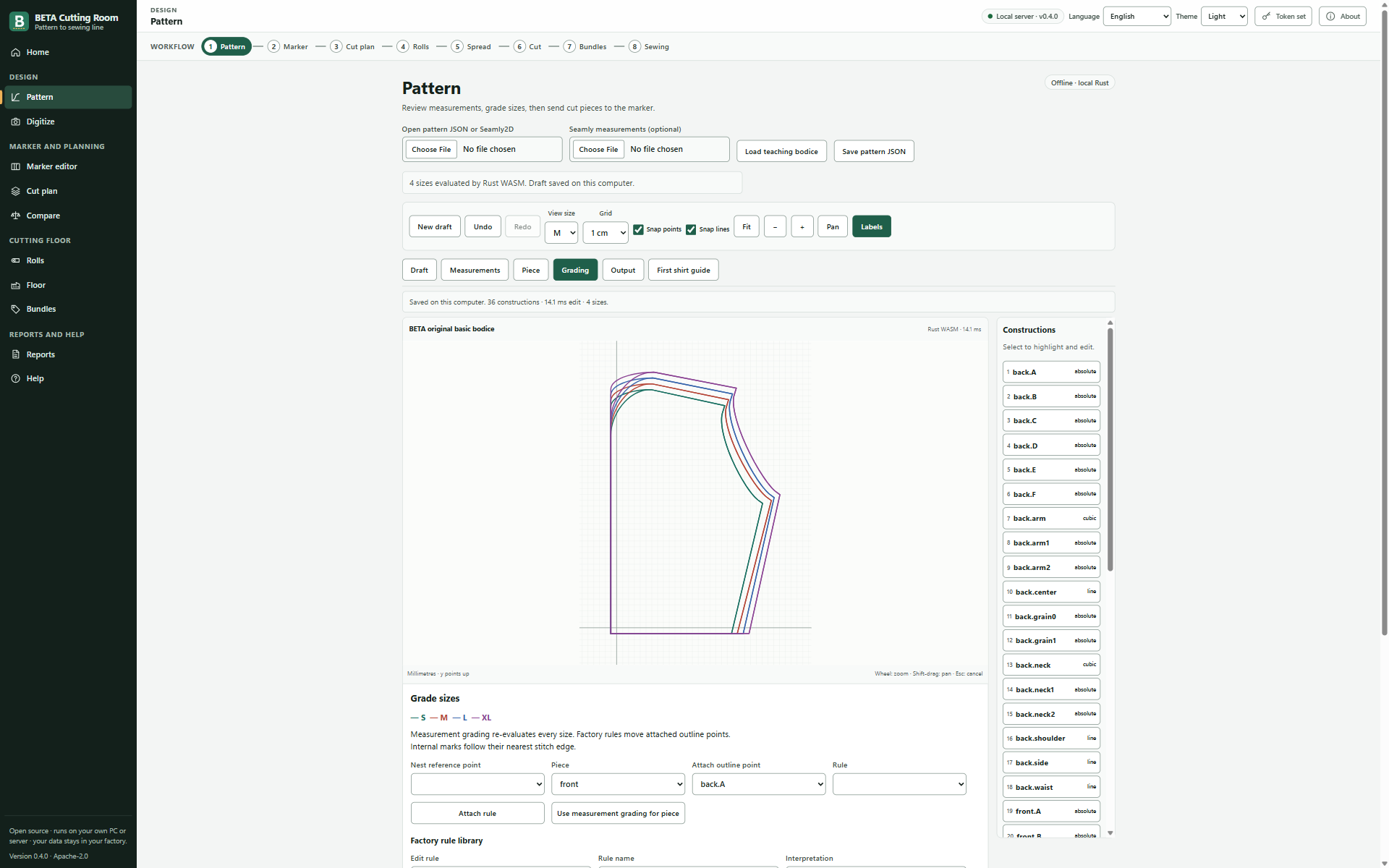Image resolution: width=1389 pixels, height=868 pixels.
Task: Open the Piece front dropdown
Action: pos(618,784)
